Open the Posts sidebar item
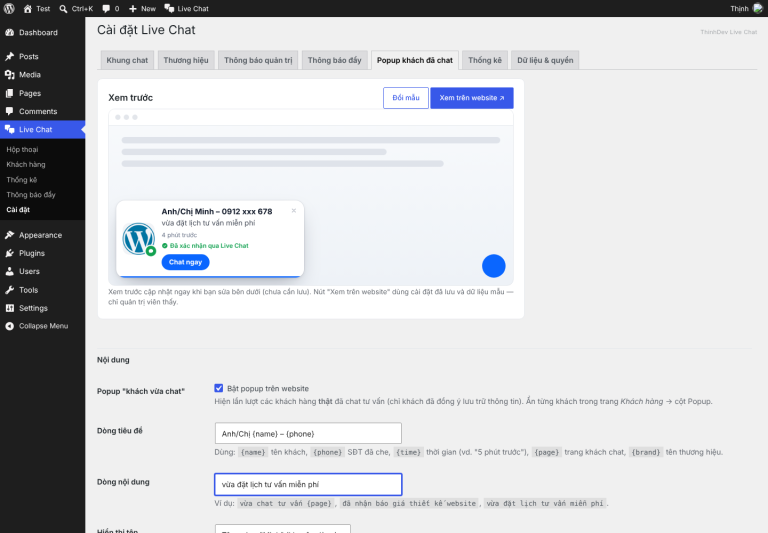The height and width of the screenshot is (533, 768). coord(43,56)
